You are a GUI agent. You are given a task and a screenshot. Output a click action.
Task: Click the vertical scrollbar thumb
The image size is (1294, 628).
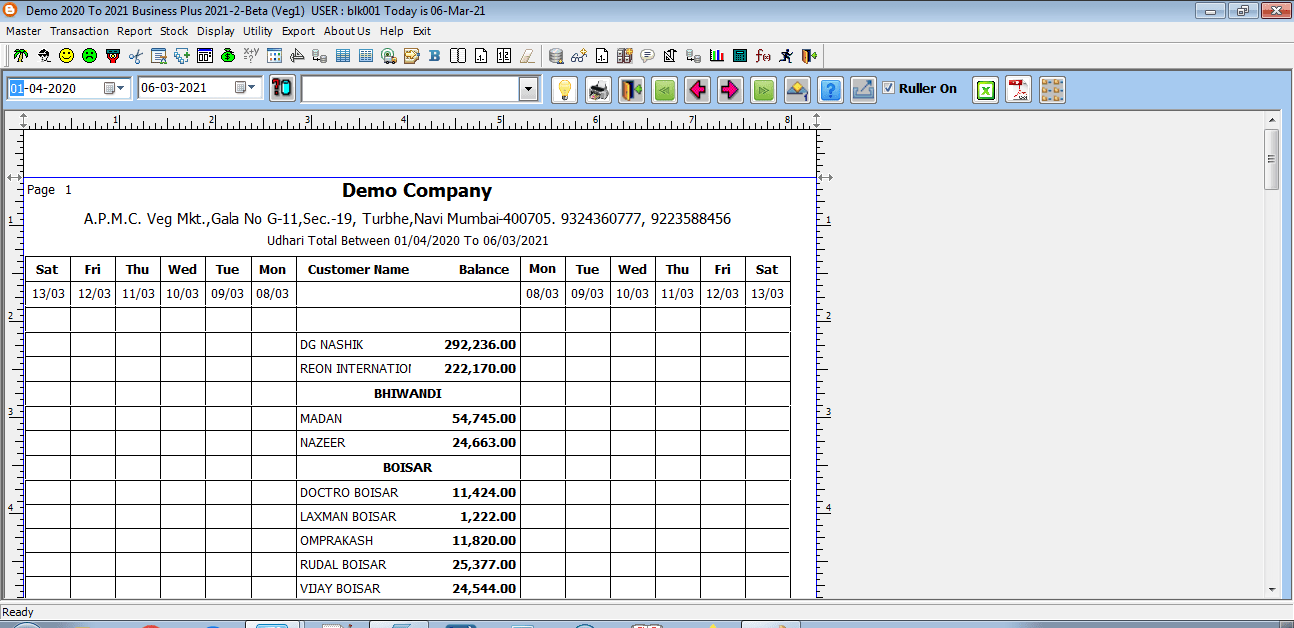click(1271, 158)
